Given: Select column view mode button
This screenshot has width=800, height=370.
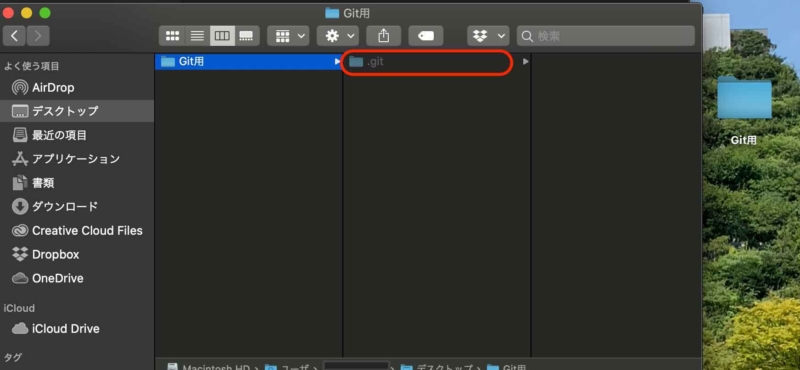Looking at the screenshot, I should tap(222, 36).
